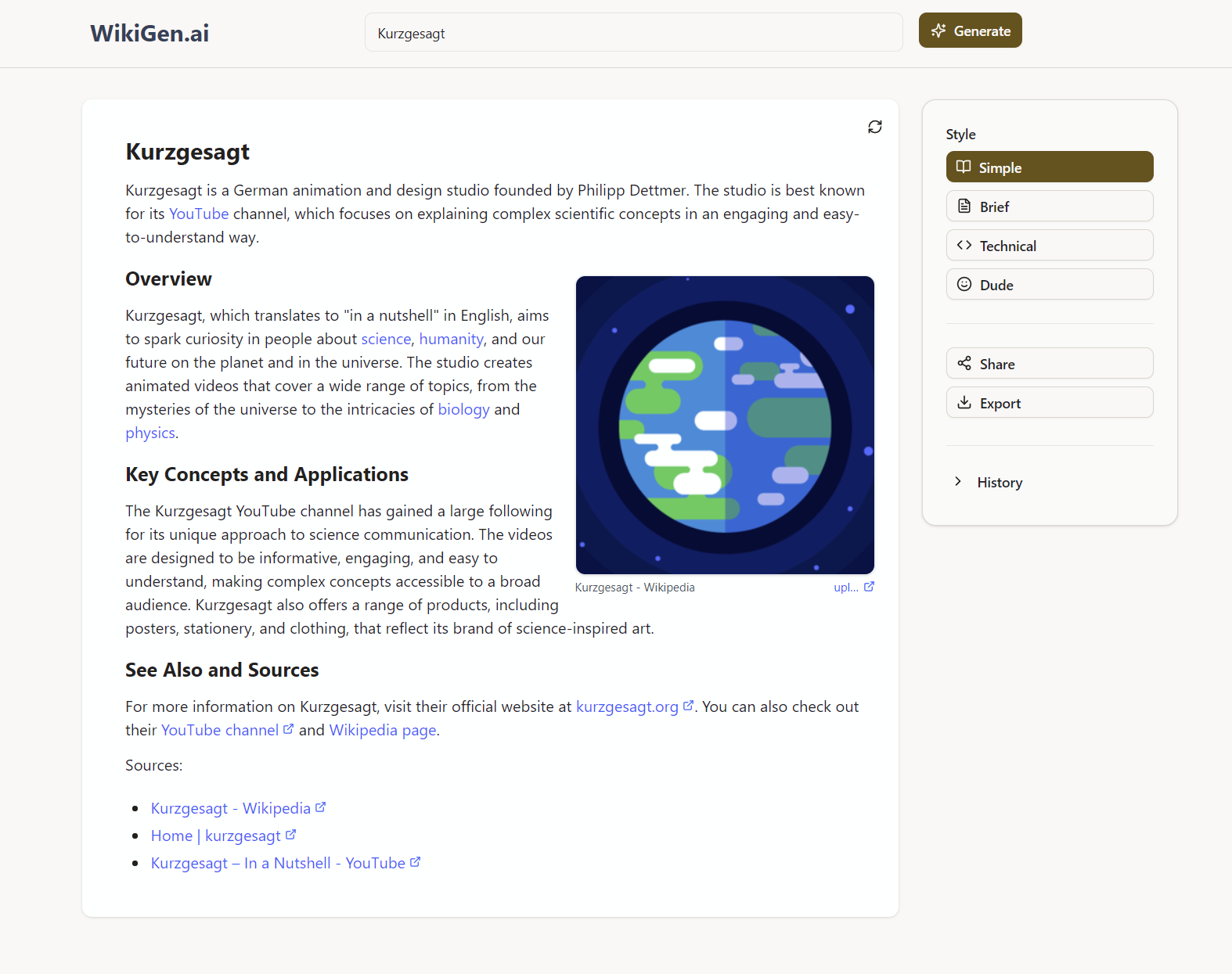Open the YouTube link in intro paragraph
Viewport: 1232px width, 974px height.
coord(199,214)
